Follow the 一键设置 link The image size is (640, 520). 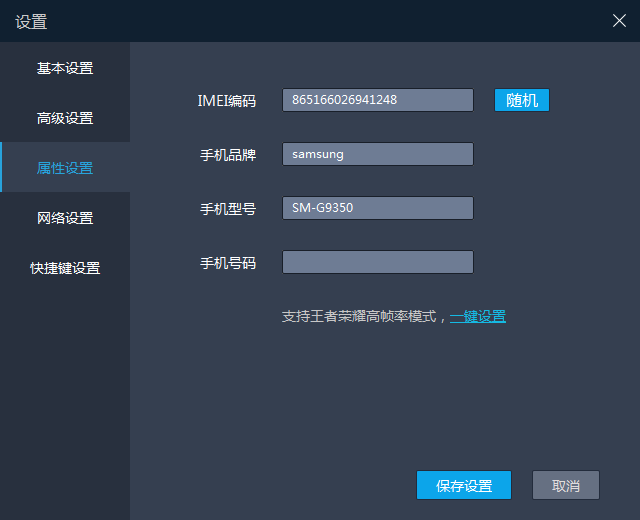click(477, 316)
